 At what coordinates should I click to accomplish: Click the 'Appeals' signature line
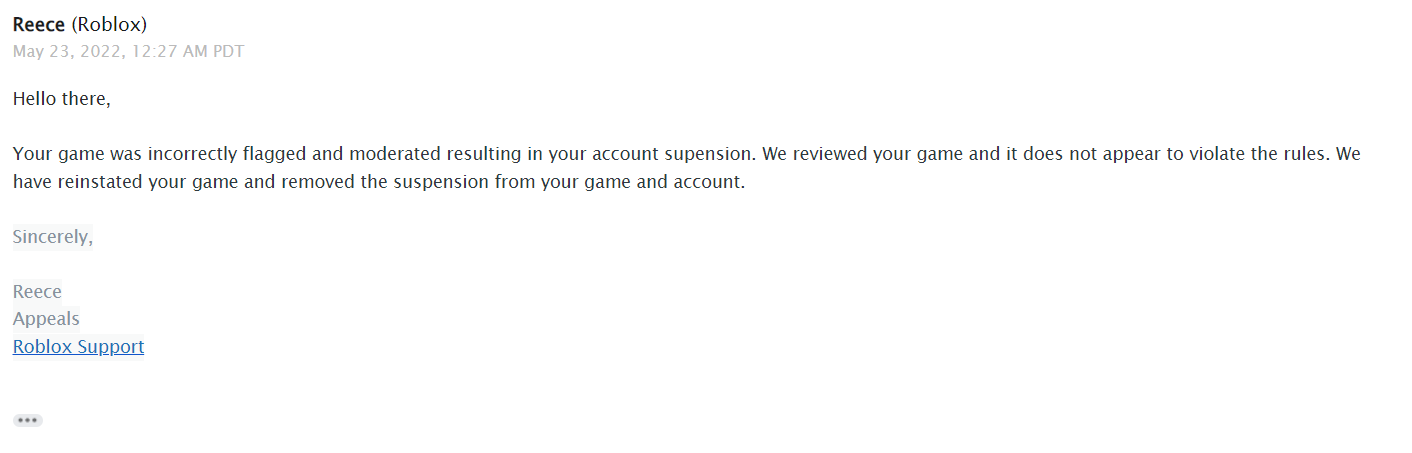pyautogui.click(x=46, y=319)
